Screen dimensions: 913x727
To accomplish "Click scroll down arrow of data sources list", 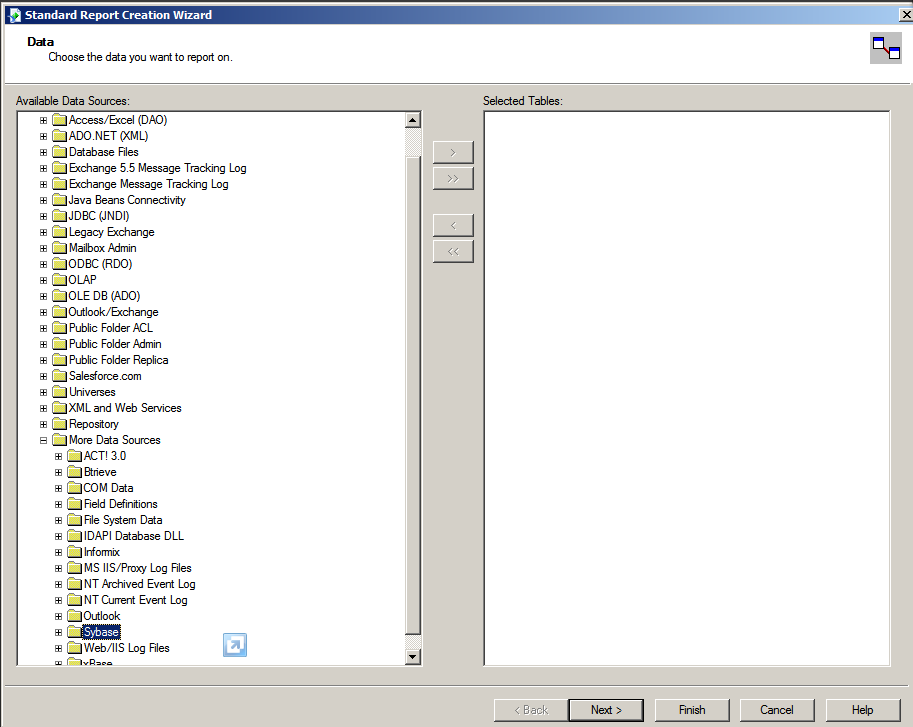I will 413,657.
